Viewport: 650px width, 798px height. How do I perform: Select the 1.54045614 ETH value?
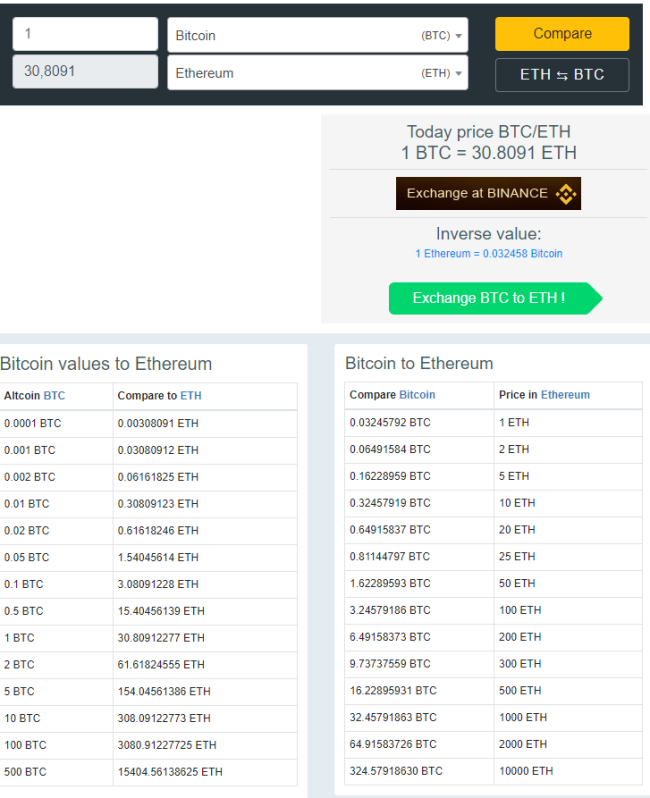(x=158, y=558)
